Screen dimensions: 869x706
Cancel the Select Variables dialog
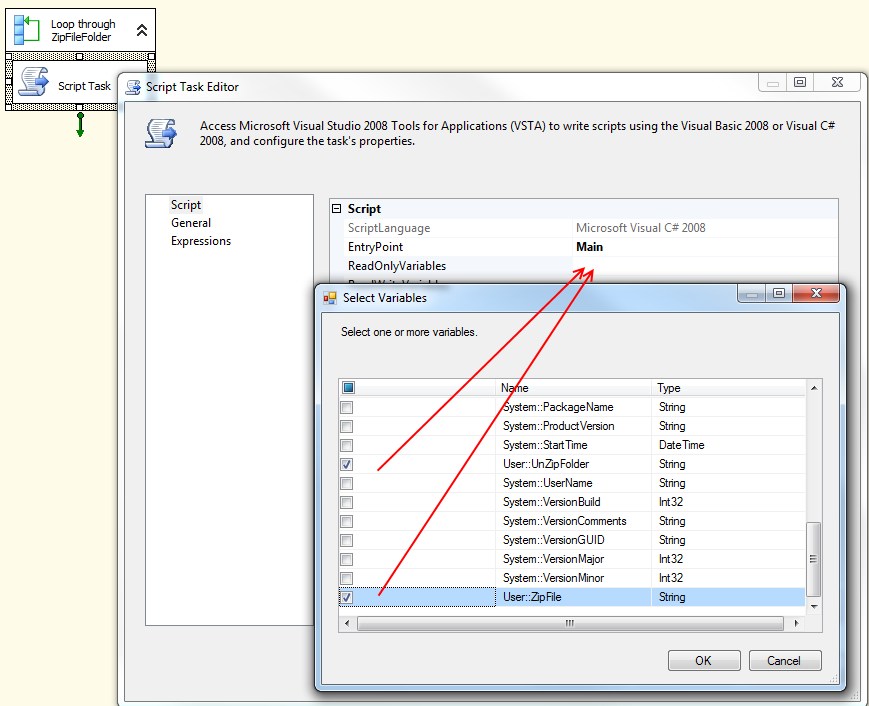(786, 660)
